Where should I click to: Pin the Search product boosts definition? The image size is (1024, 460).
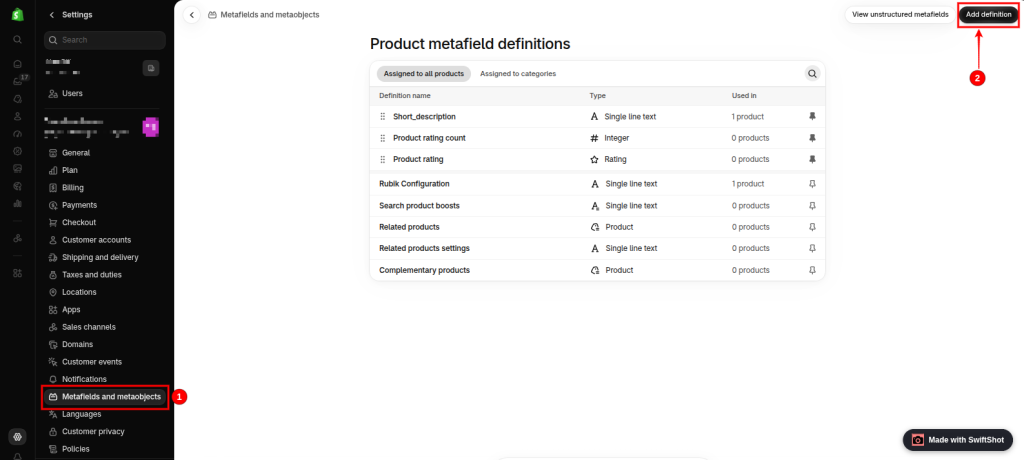click(x=812, y=205)
